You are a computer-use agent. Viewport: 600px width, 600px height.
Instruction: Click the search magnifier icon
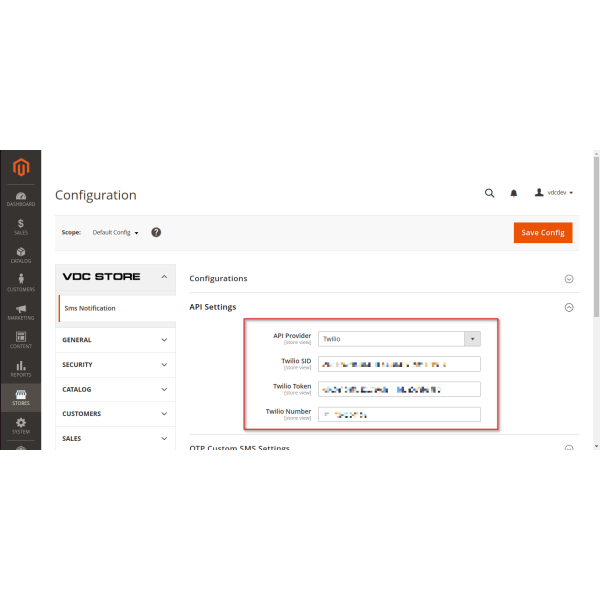[489, 193]
